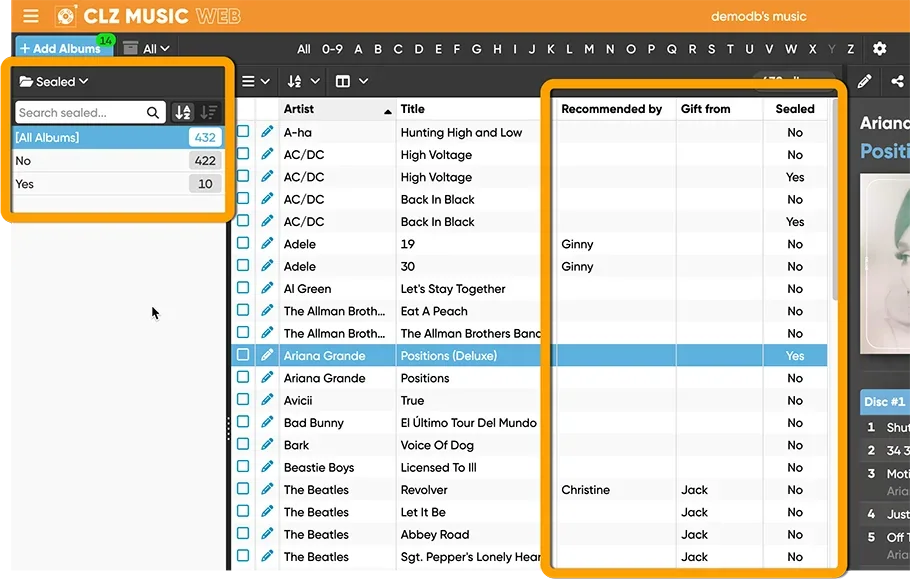Click the Search sealed input field
The height and width of the screenshot is (579, 910).
click(81, 113)
